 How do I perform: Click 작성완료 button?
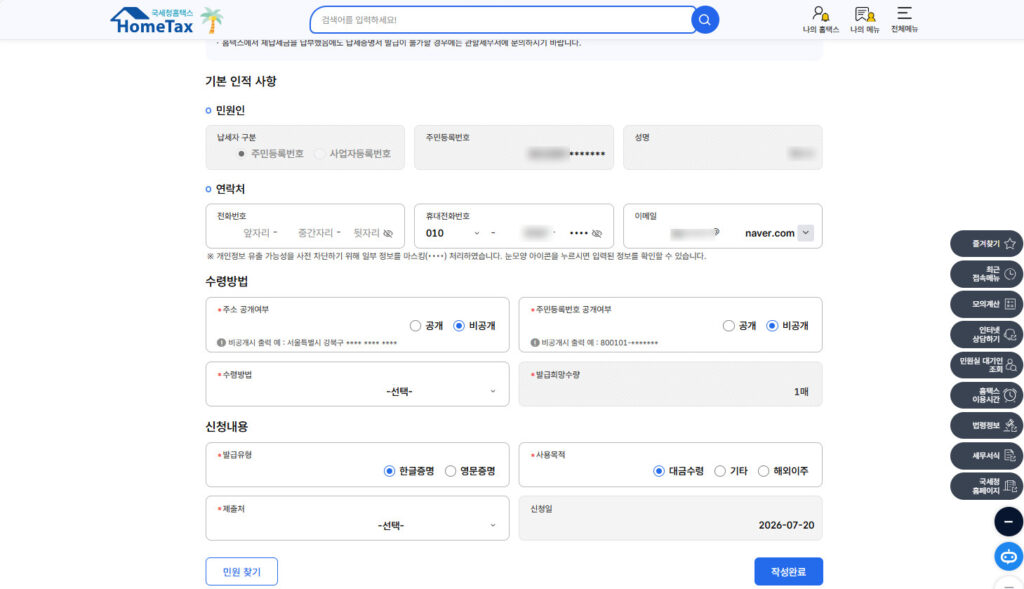point(788,571)
